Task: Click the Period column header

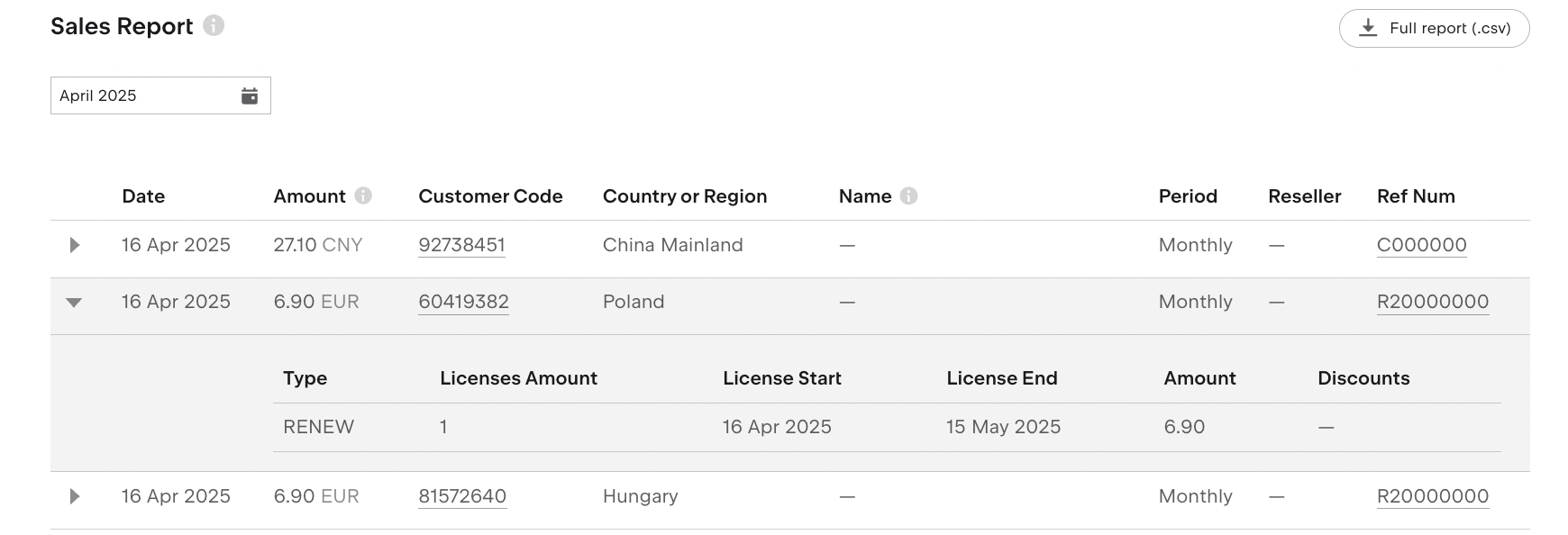Action: [1187, 196]
